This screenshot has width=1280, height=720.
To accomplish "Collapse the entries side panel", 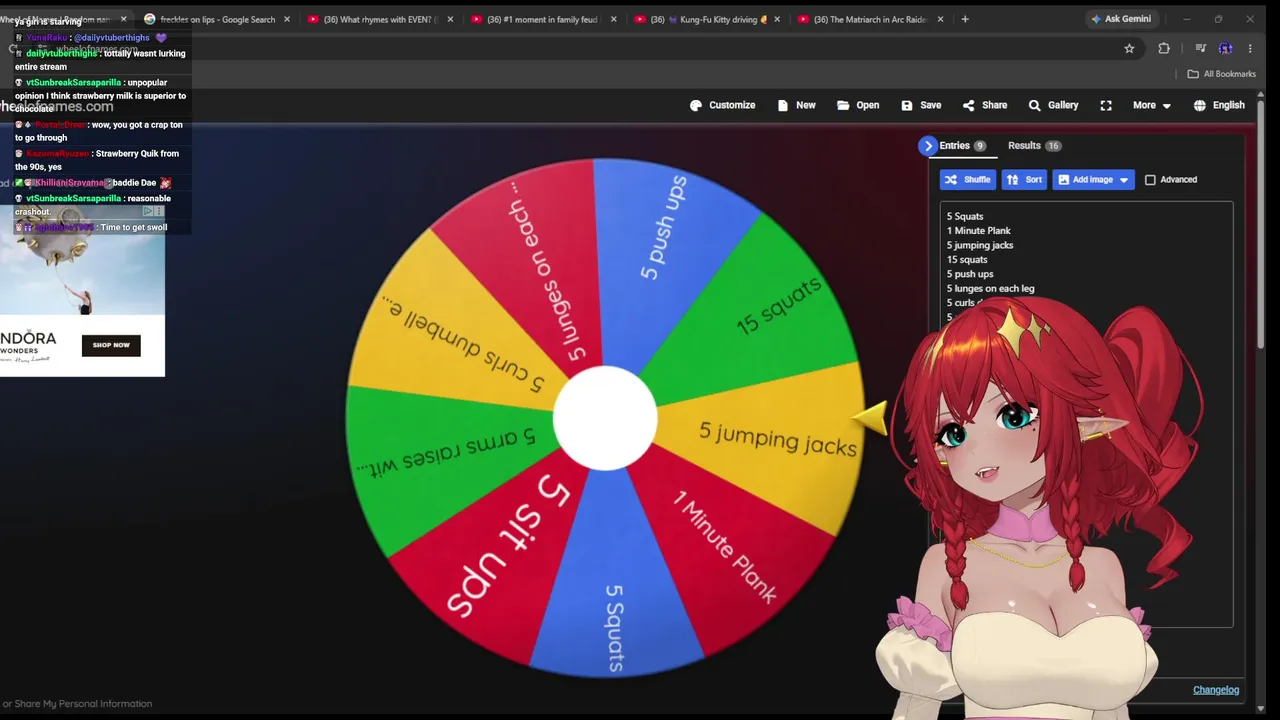I will point(928,146).
